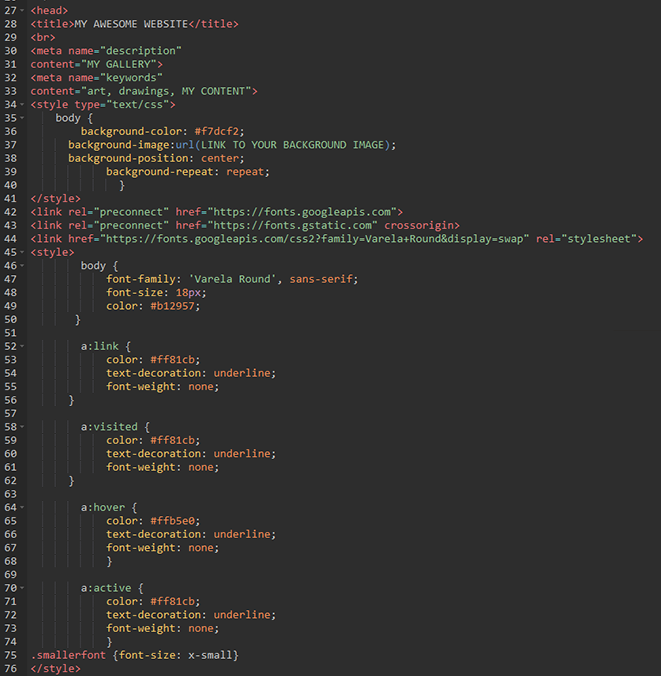
Task: Click the title text MY AWESOME WEBSITE
Action: pos(131,24)
